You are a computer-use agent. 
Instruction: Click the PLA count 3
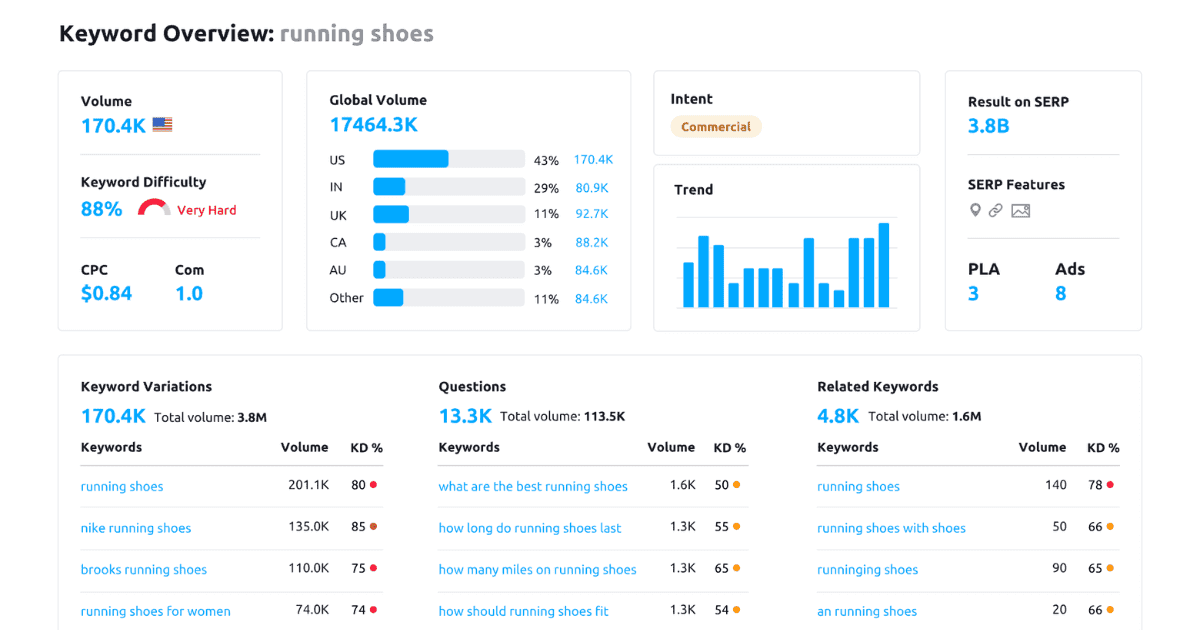[x=973, y=294]
